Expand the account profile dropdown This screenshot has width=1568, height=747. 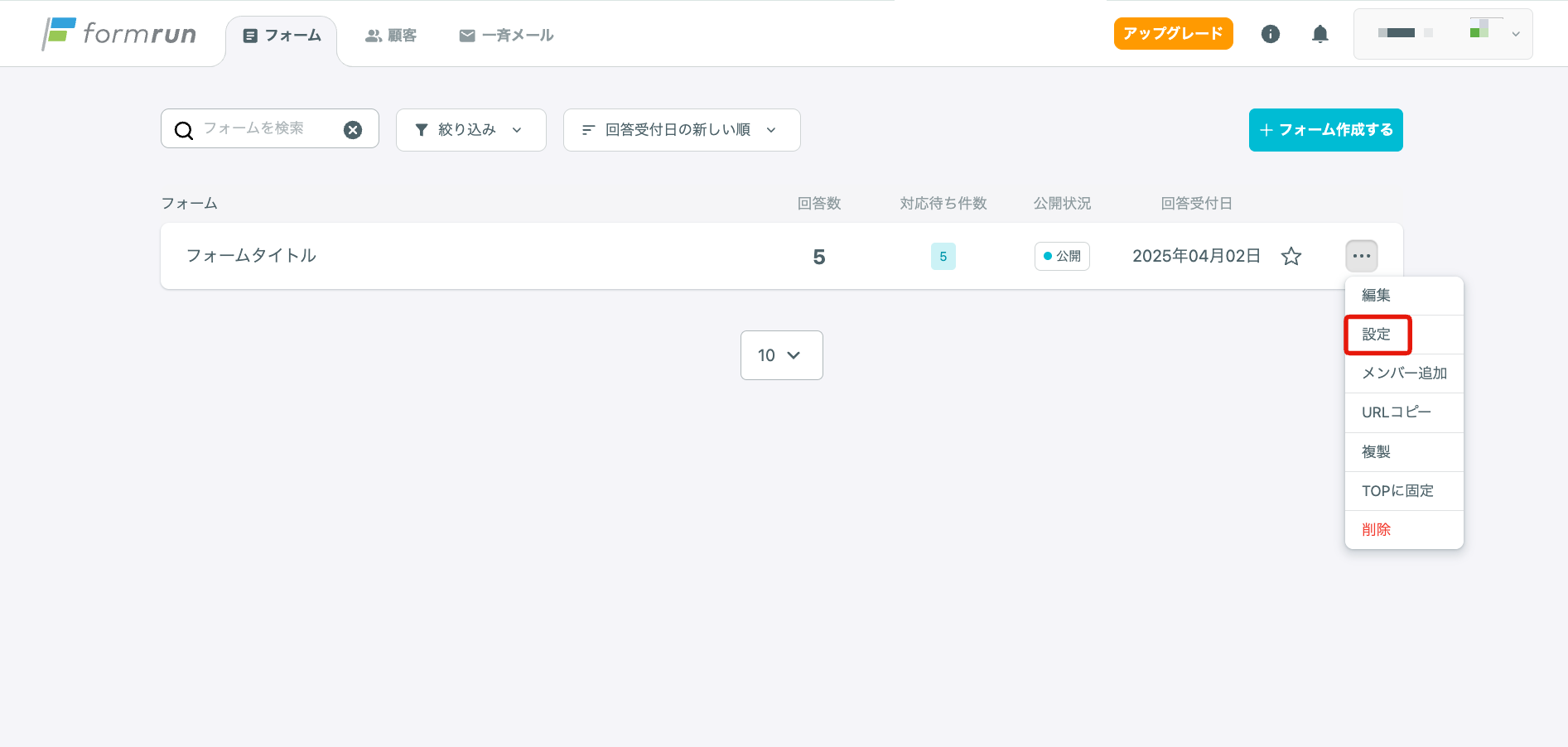coord(1443,34)
